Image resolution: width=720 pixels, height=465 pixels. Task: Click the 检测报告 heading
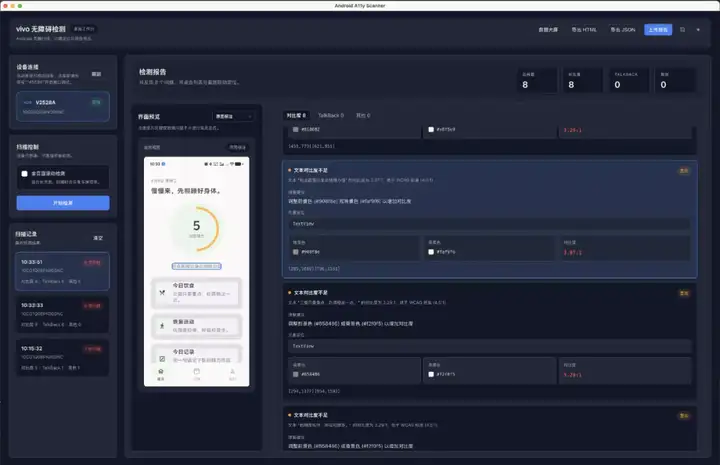(x=153, y=72)
